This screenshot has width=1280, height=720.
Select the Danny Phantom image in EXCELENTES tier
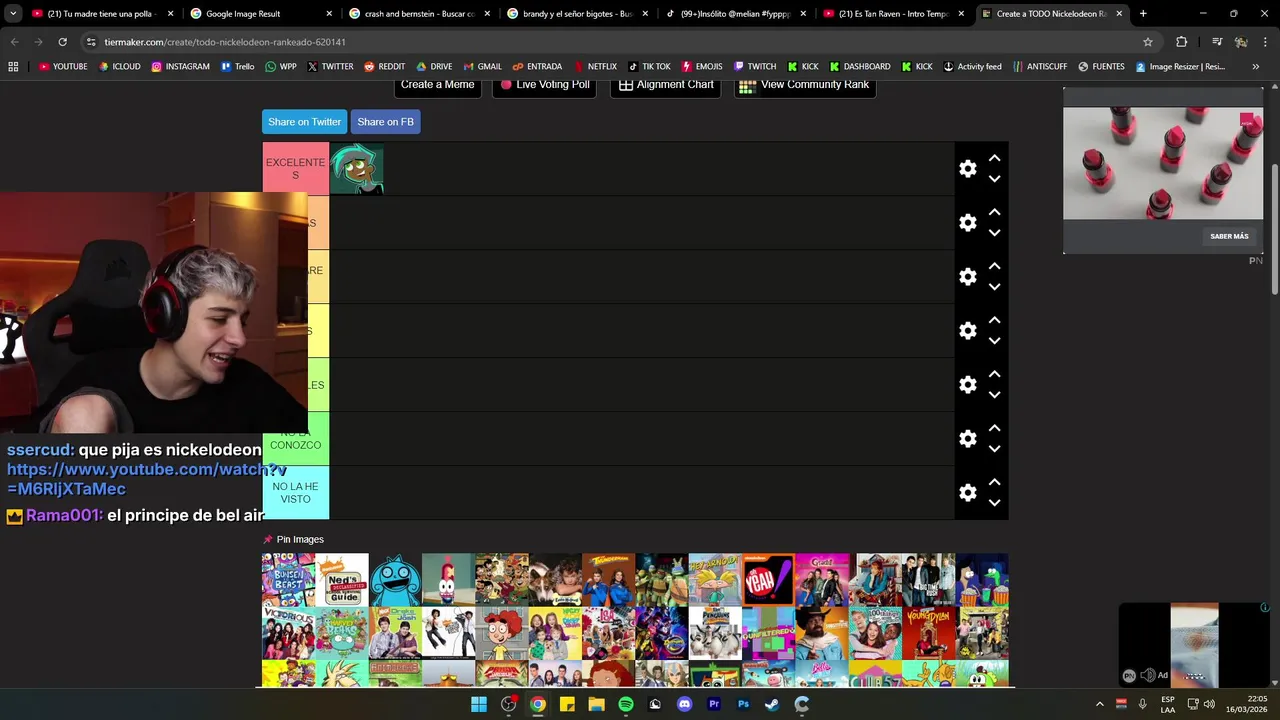(x=357, y=168)
